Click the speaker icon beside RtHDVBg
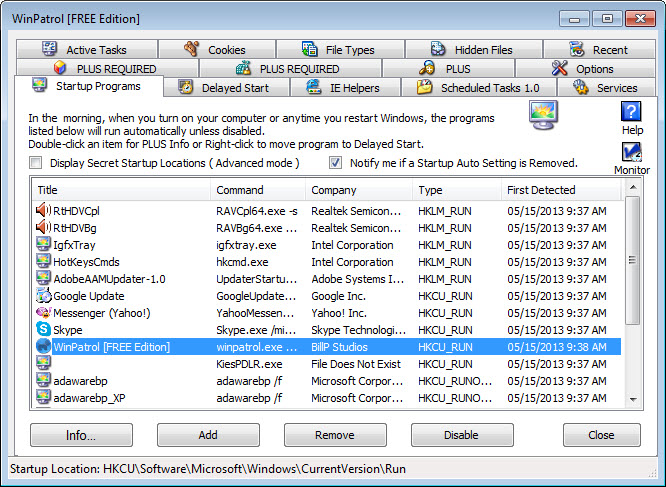 click(43, 228)
